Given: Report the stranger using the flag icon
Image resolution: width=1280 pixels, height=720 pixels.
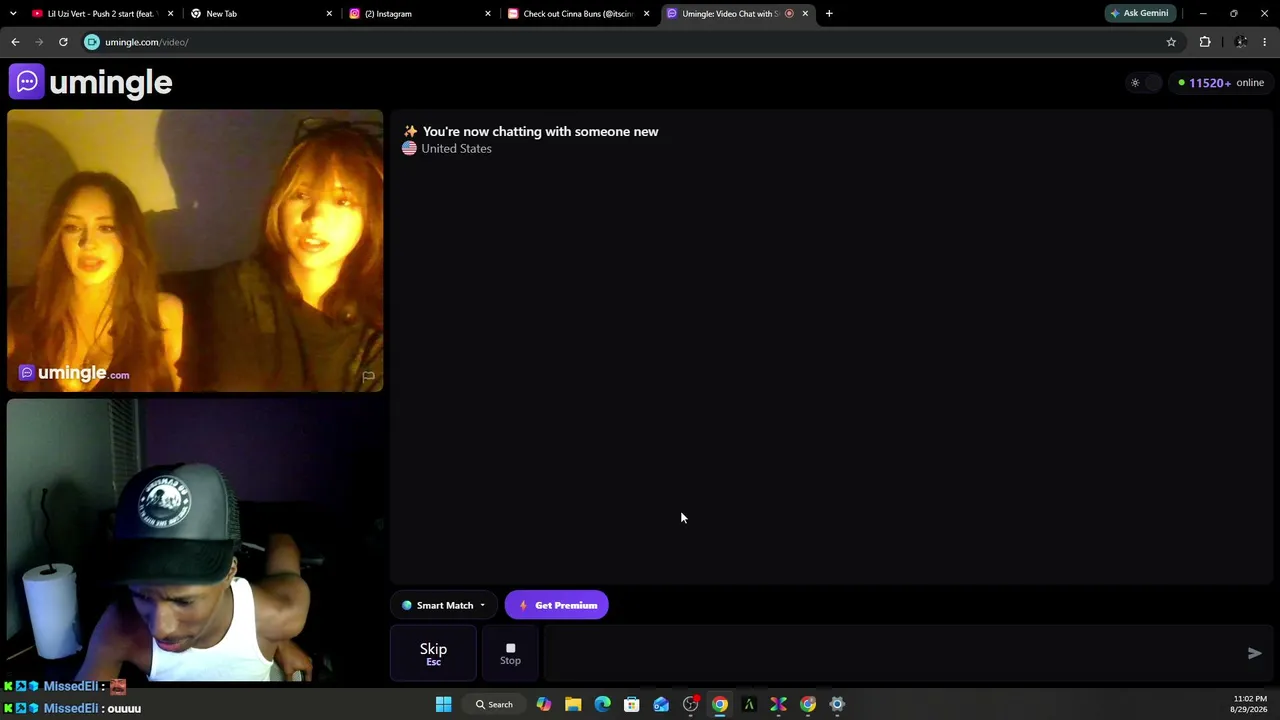Looking at the screenshot, I should 368,376.
